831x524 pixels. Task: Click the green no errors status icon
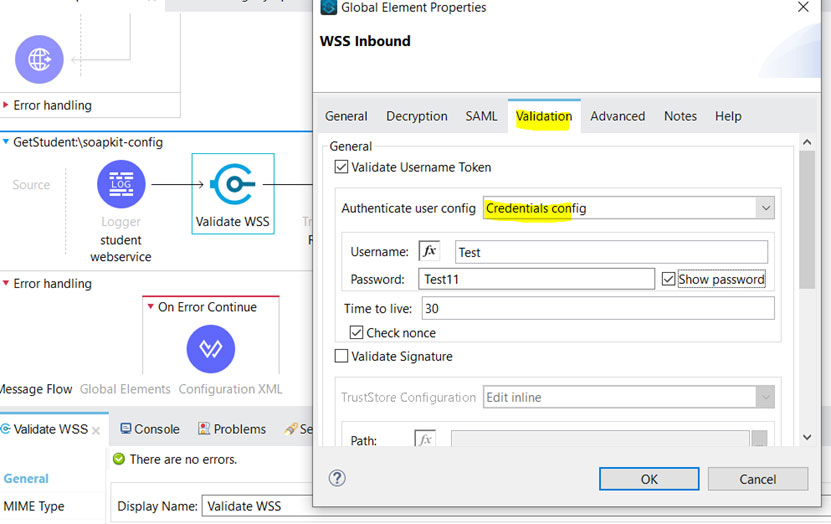(119, 459)
